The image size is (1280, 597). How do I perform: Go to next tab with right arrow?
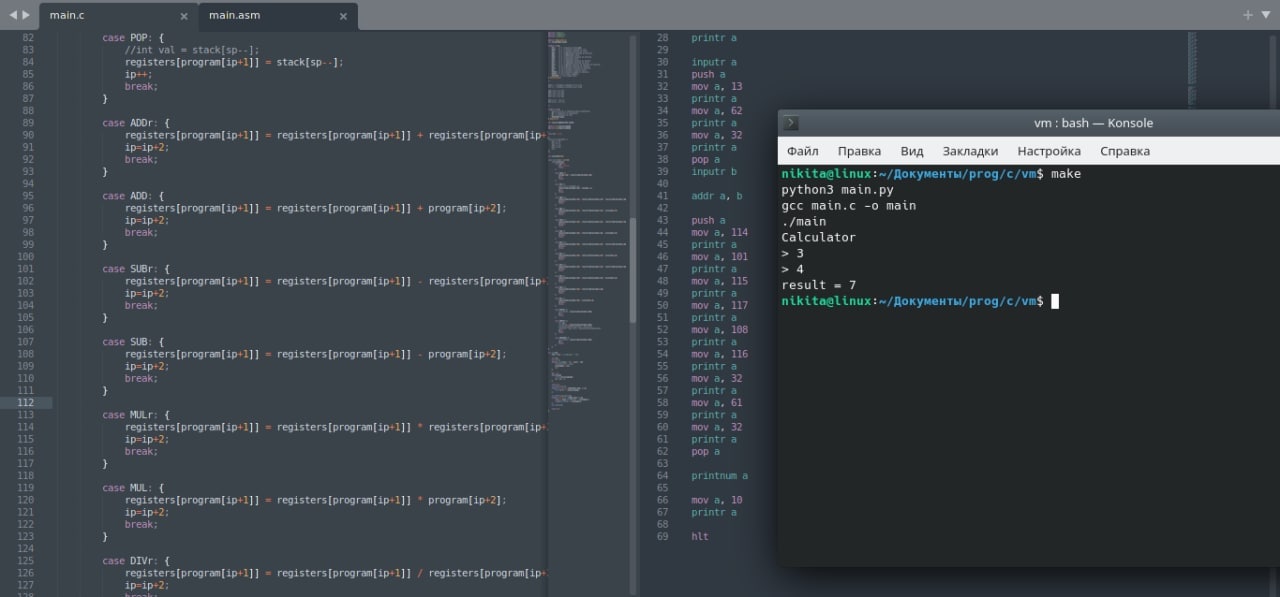[x=26, y=15]
